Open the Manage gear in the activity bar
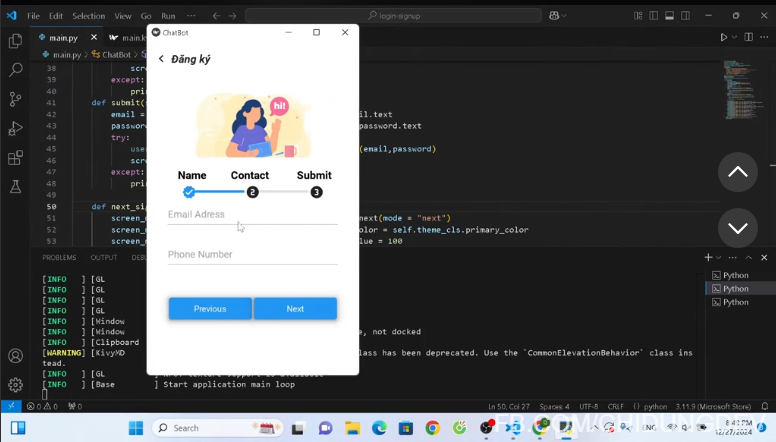 pos(15,385)
